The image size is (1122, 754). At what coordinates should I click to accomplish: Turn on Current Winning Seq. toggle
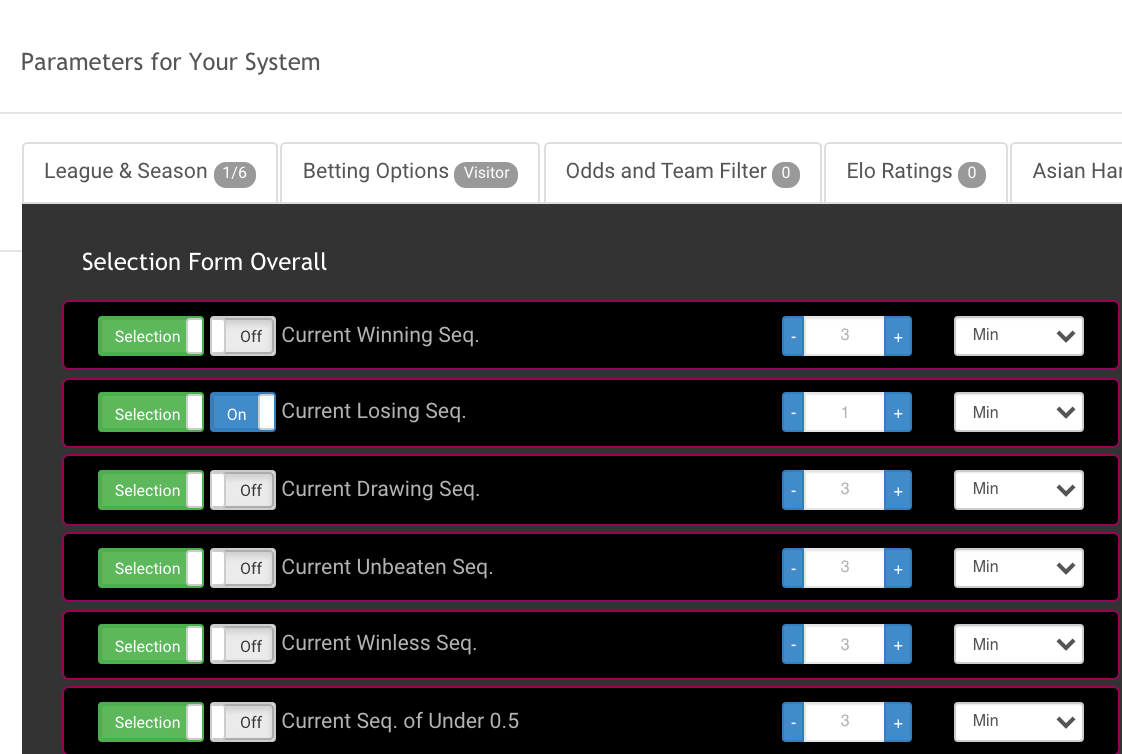(x=243, y=336)
